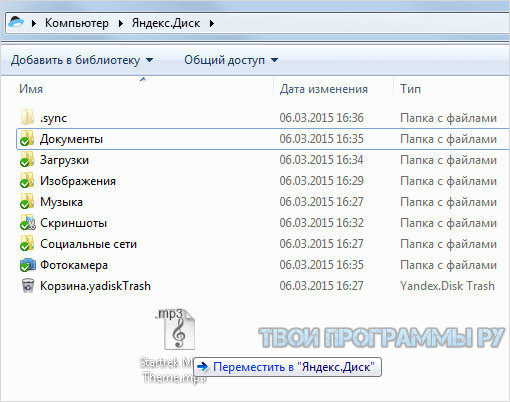Select the Документы folder icon
Viewport: 510px width, 402px height.
tap(27, 139)
